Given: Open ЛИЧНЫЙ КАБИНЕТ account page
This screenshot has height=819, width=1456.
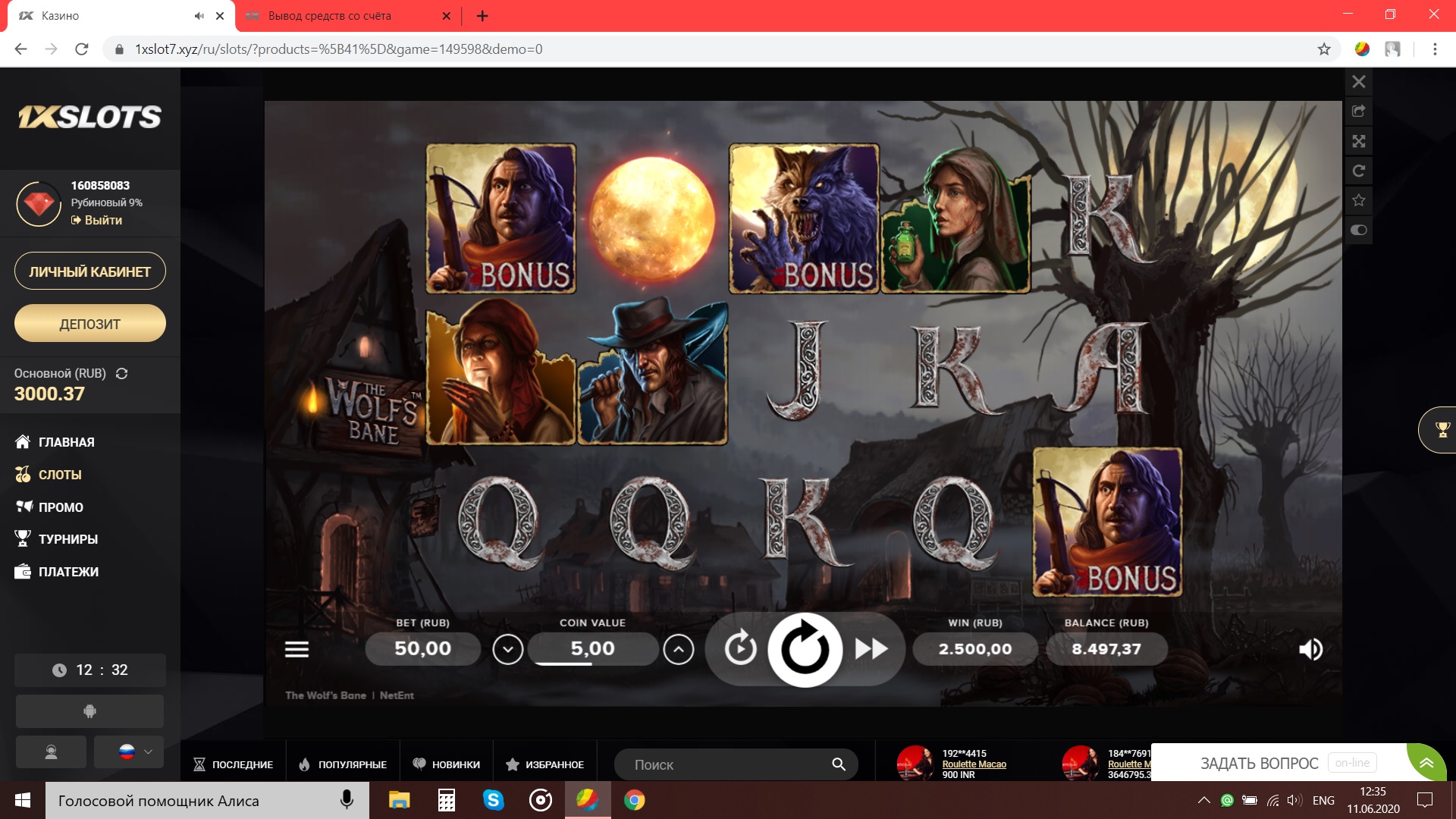Looking at the screenshot, I should pyautogui.click(x=89, y=271).
